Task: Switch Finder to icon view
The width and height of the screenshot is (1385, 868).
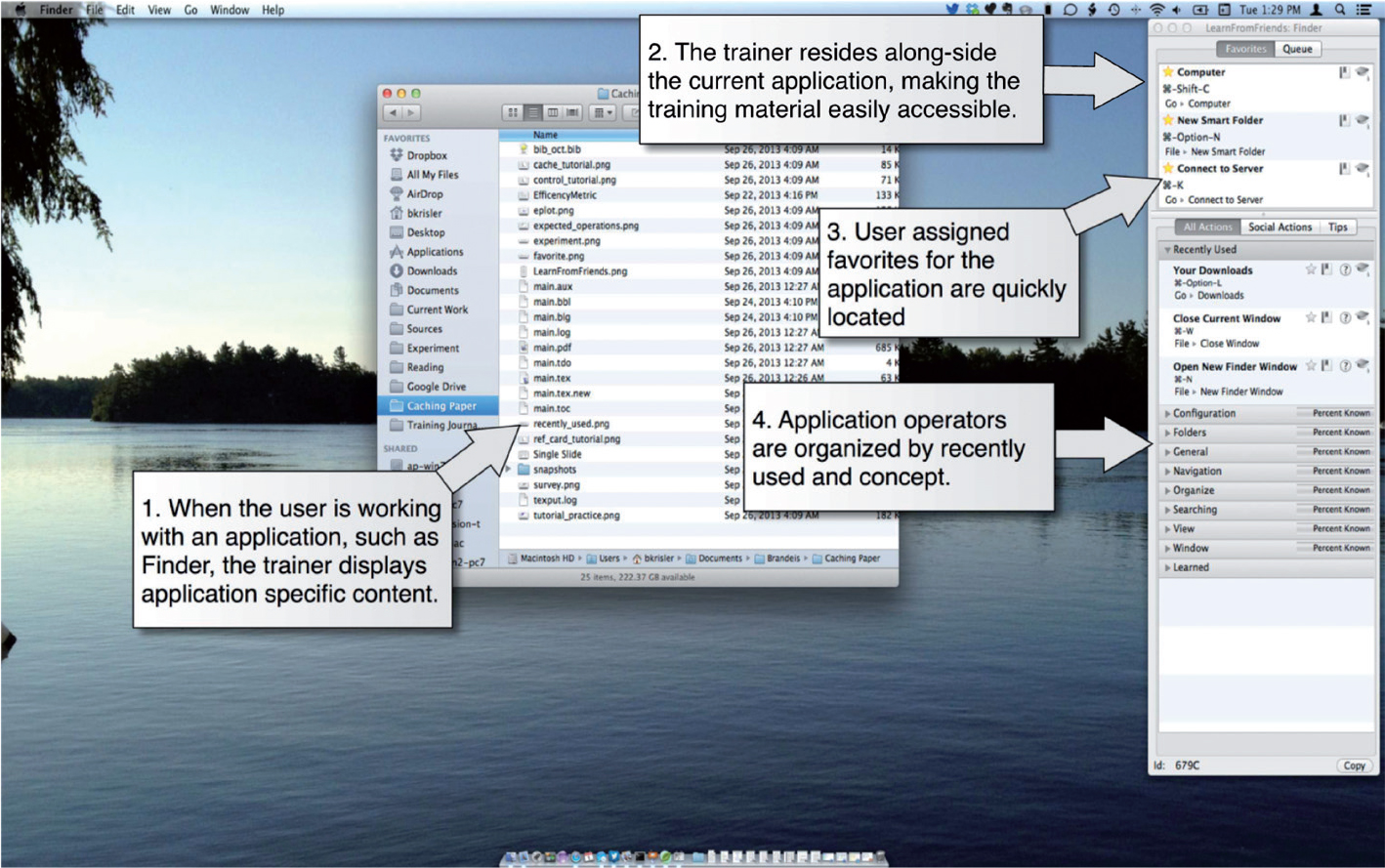Action: 513,113
